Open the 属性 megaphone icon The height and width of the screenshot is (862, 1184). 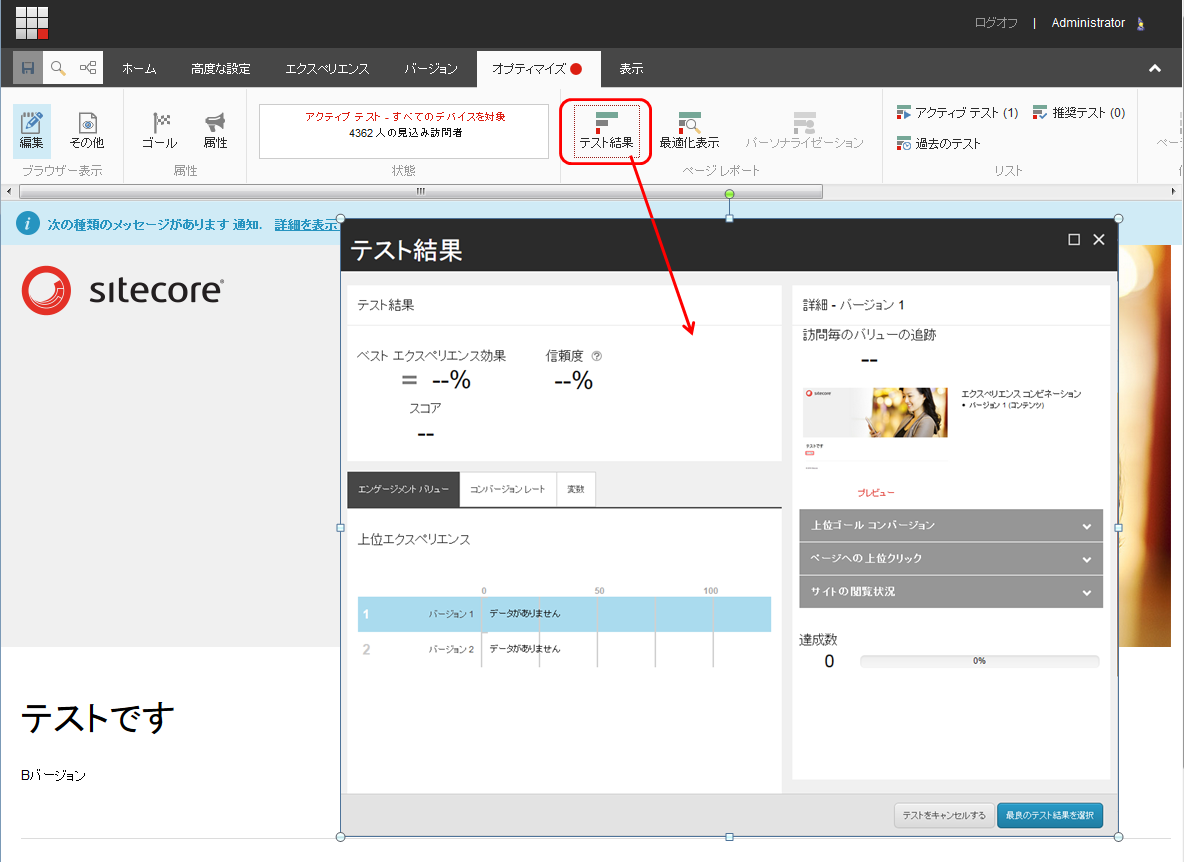(215, 131)
